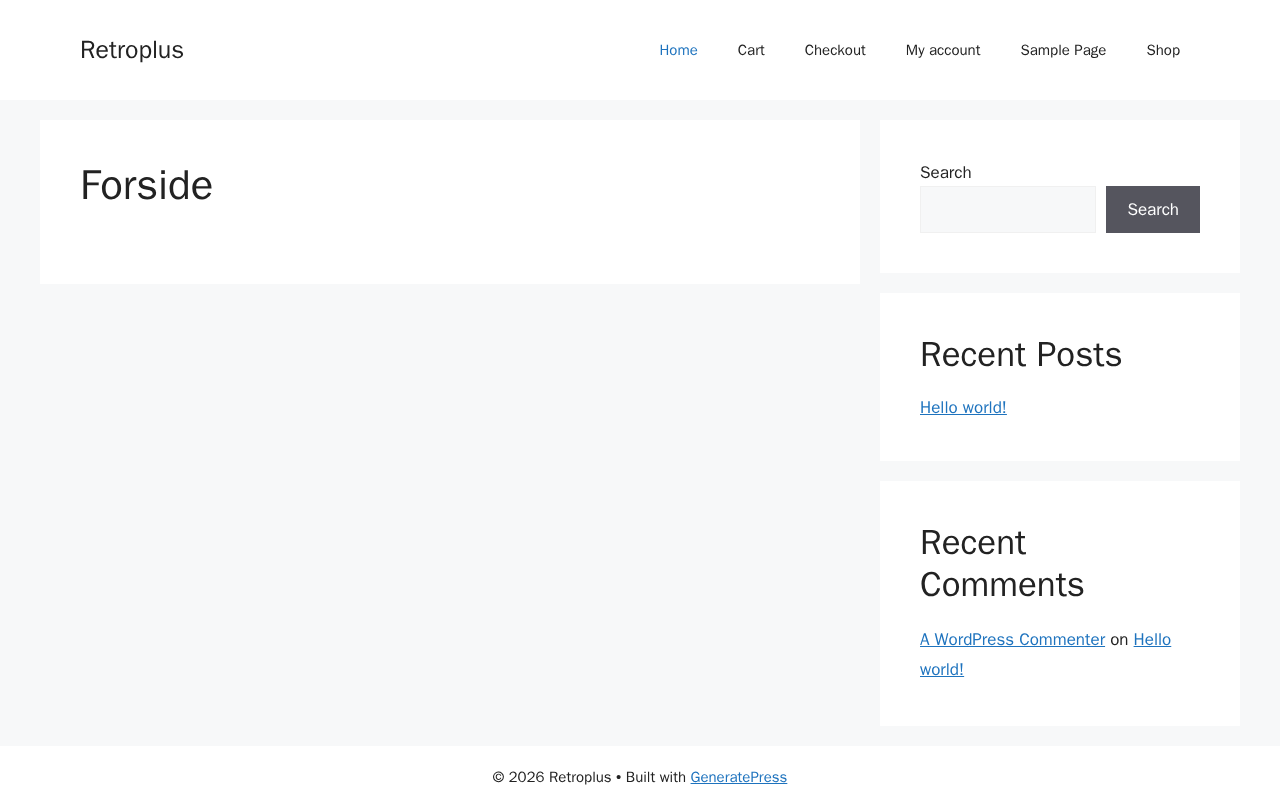Go to the Home menu item
The width and height of the screenshot is (1280, 800).
[x=678, y=50]
